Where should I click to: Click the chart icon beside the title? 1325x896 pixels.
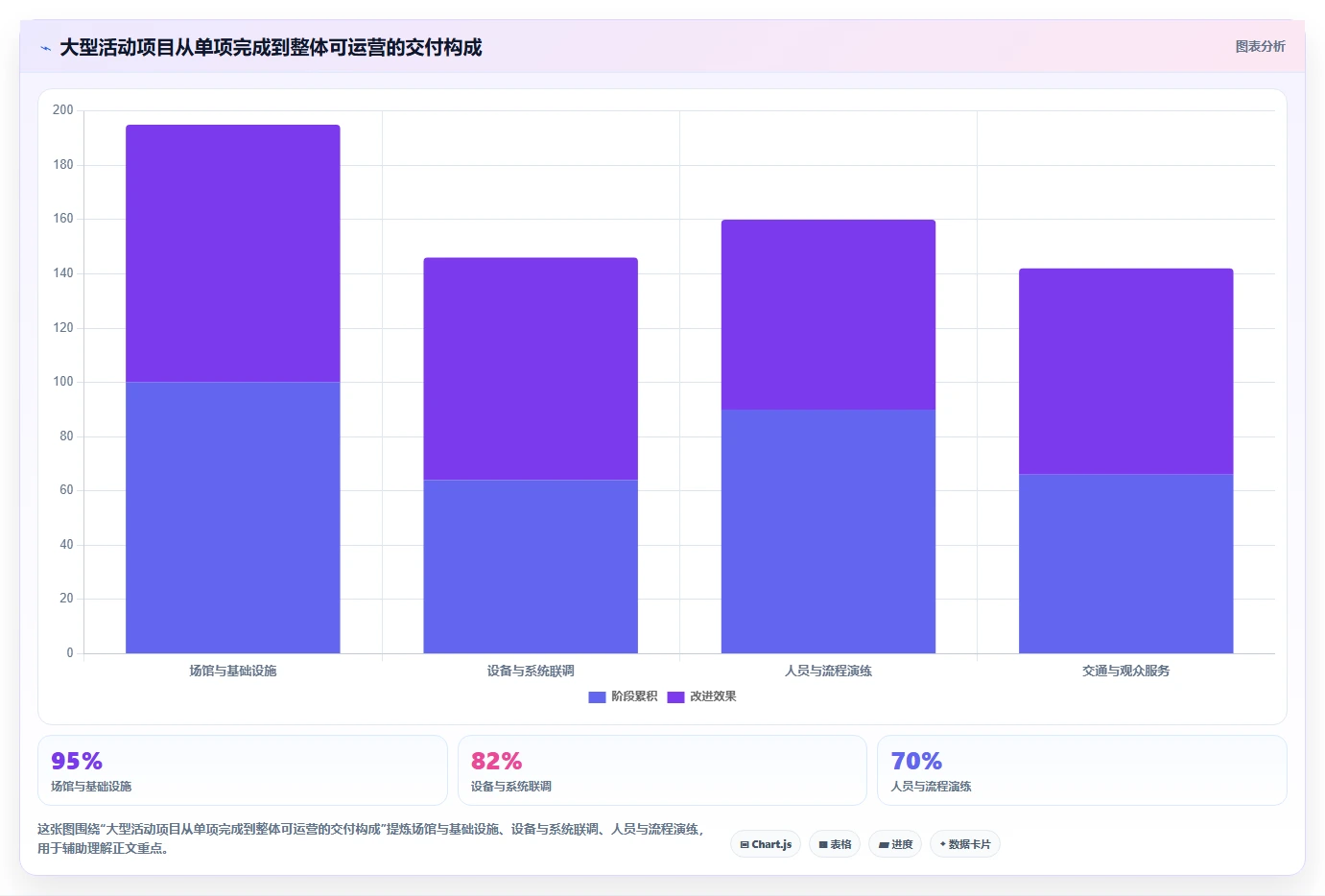[x=45, y=48]
